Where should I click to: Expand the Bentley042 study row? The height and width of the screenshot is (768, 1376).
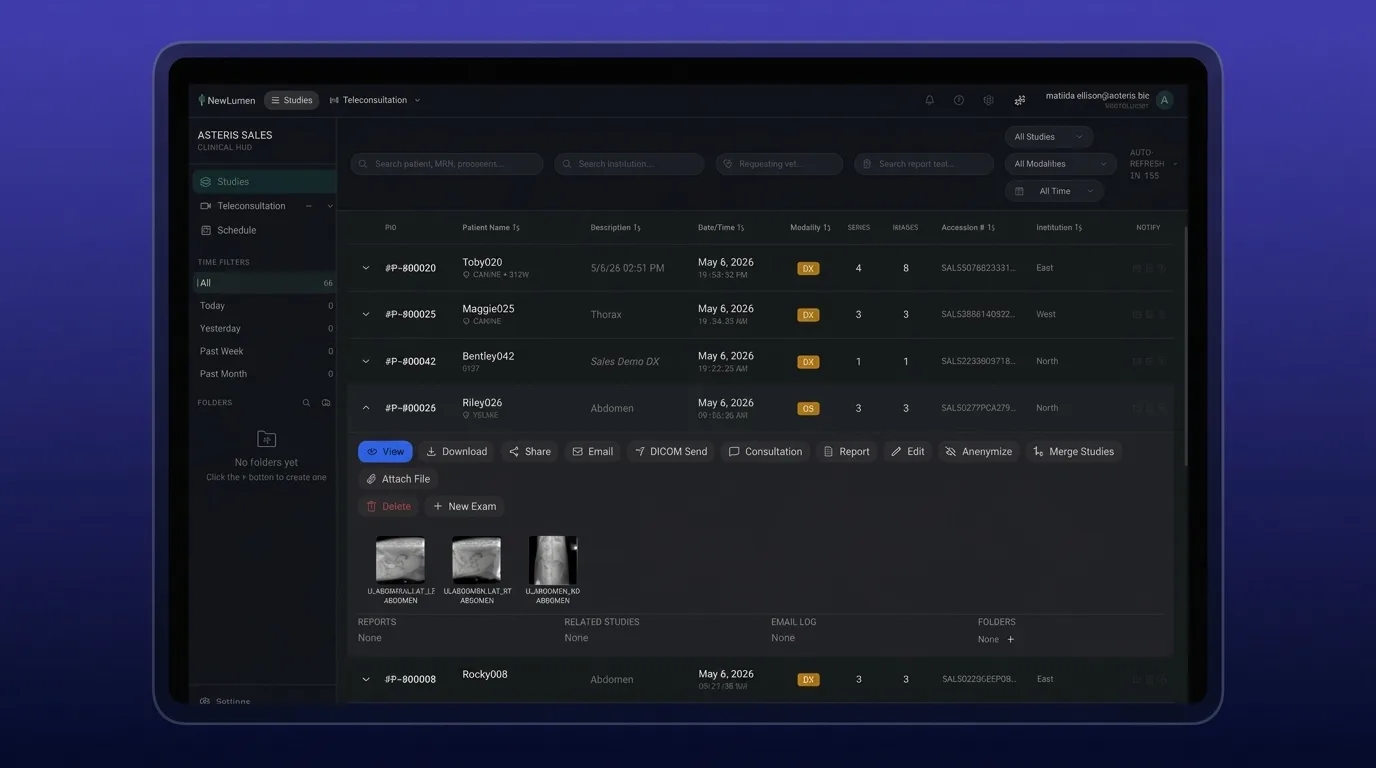366,362
